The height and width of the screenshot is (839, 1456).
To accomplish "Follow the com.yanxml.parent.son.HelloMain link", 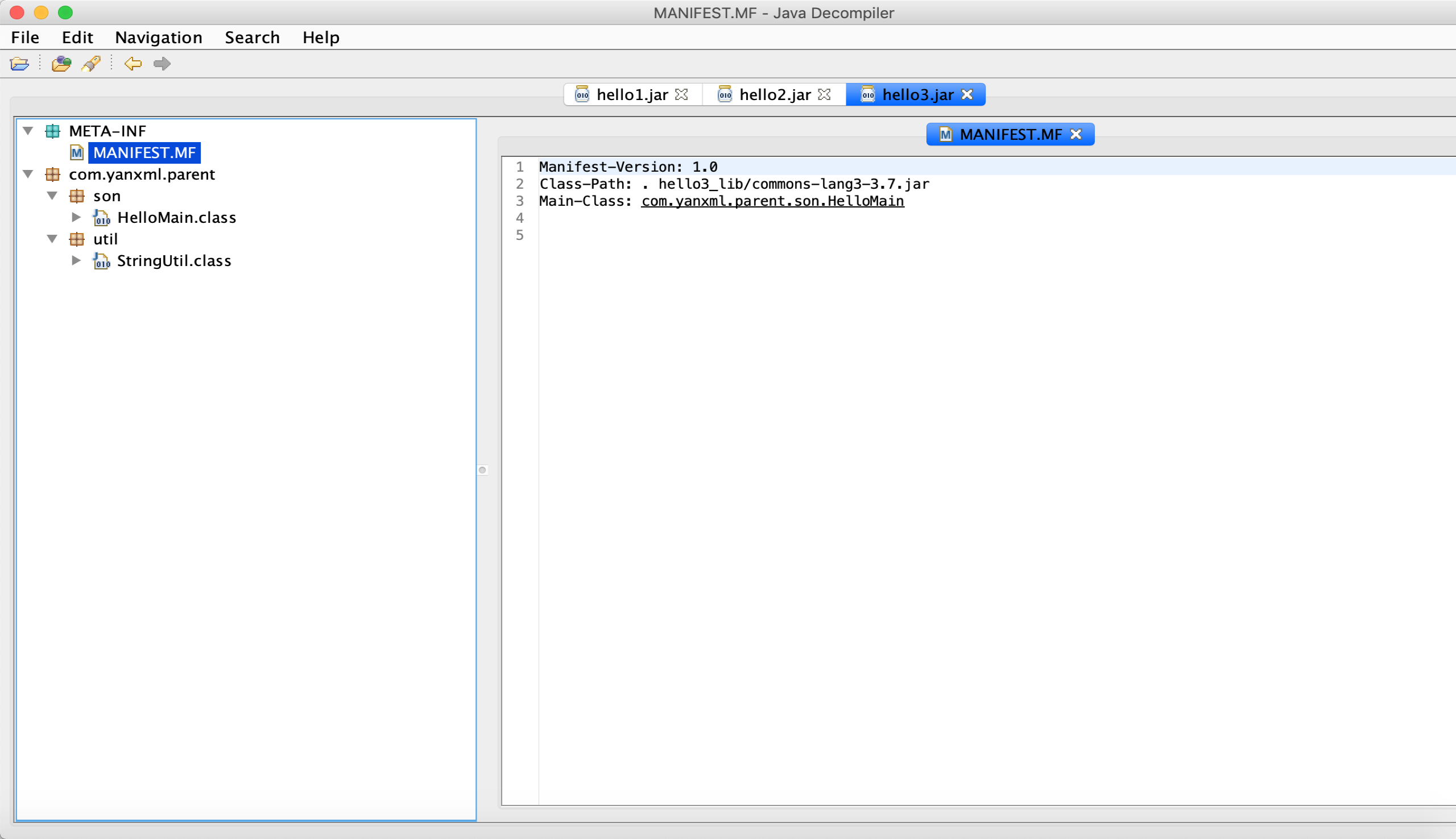I will point(772,201).
